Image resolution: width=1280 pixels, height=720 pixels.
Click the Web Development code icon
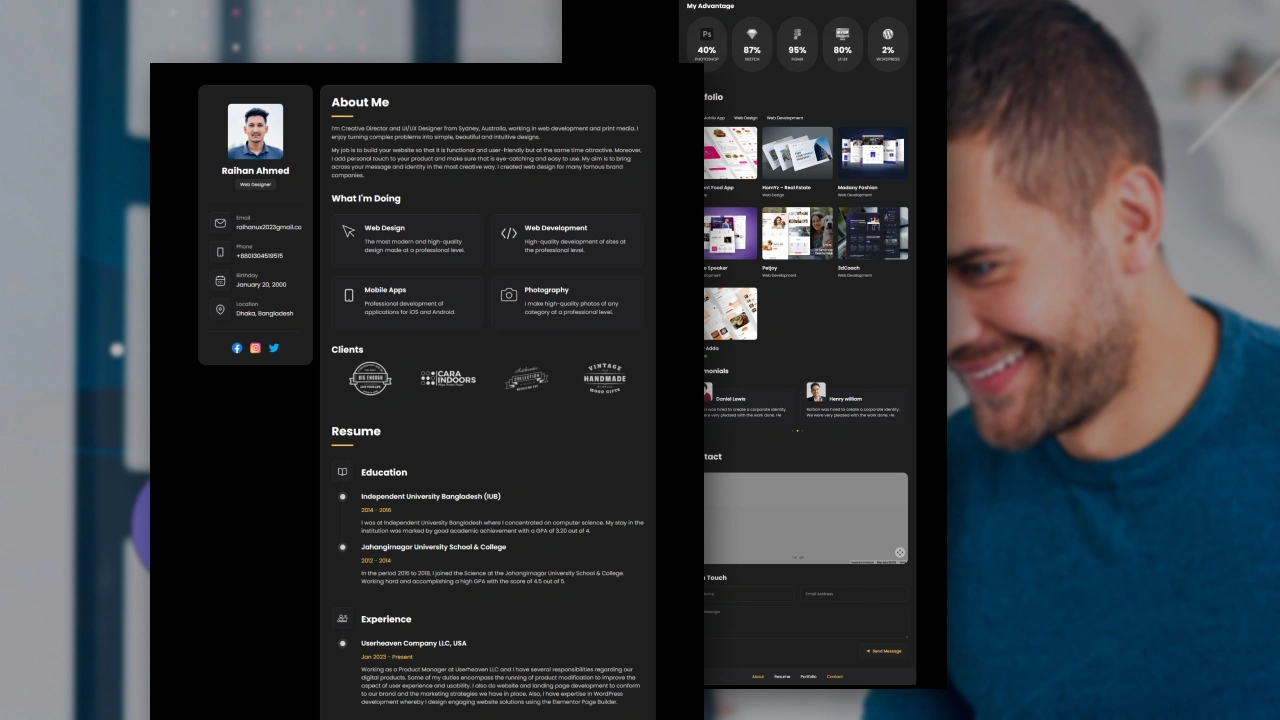[x=509, y=233]
